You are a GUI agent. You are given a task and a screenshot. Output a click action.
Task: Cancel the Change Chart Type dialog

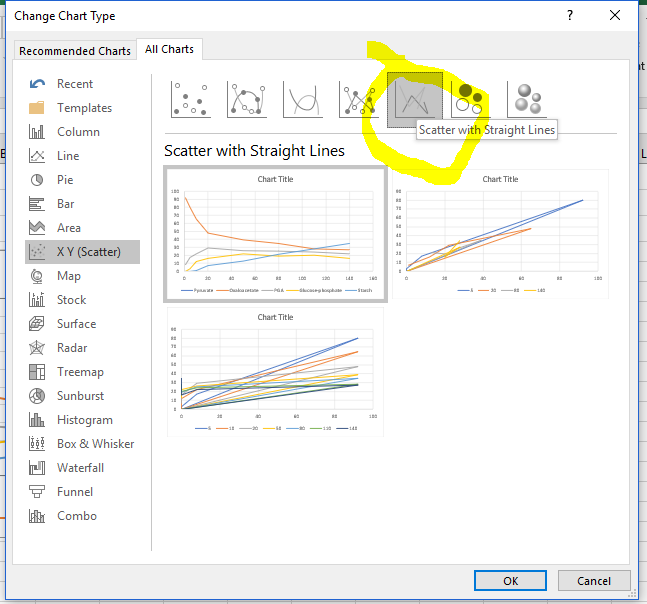[x=594, y=581]
